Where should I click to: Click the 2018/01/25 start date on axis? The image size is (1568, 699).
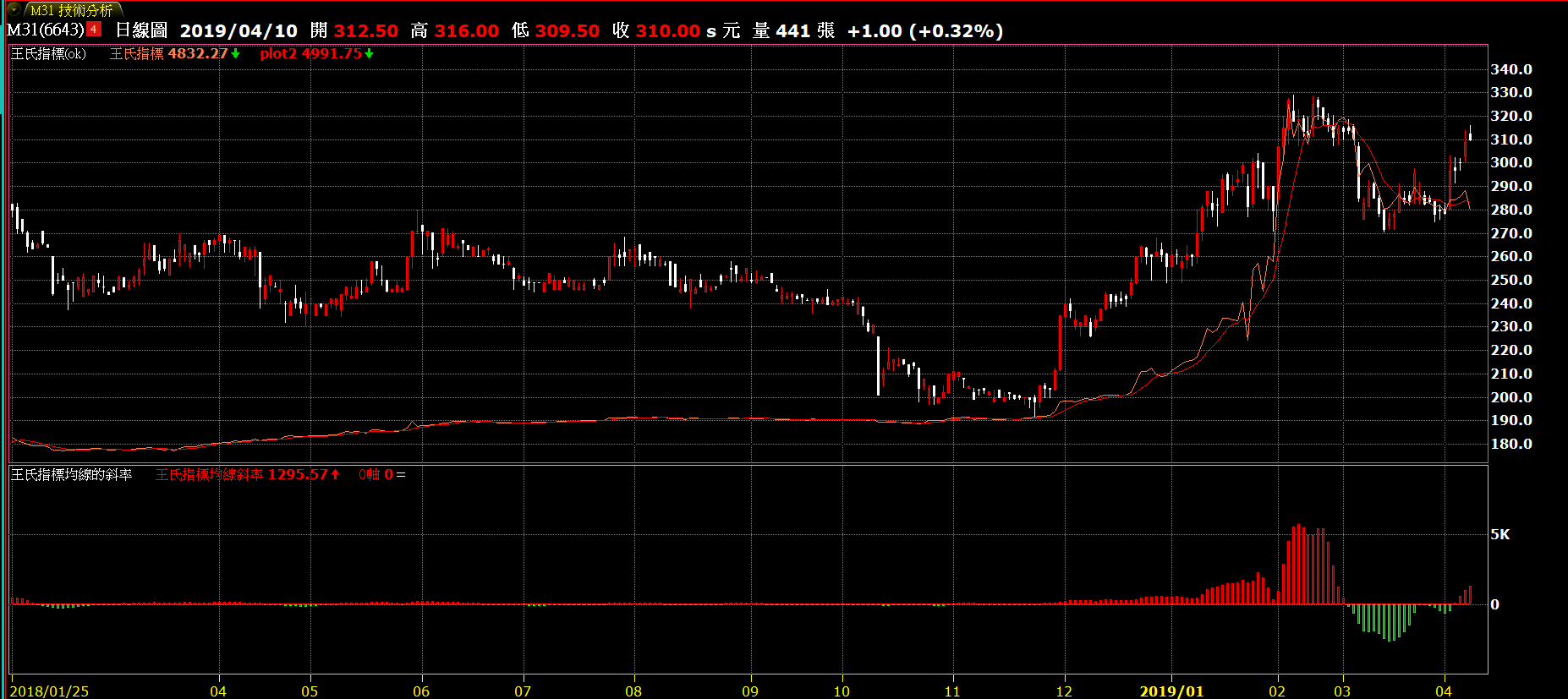[49, 691]
